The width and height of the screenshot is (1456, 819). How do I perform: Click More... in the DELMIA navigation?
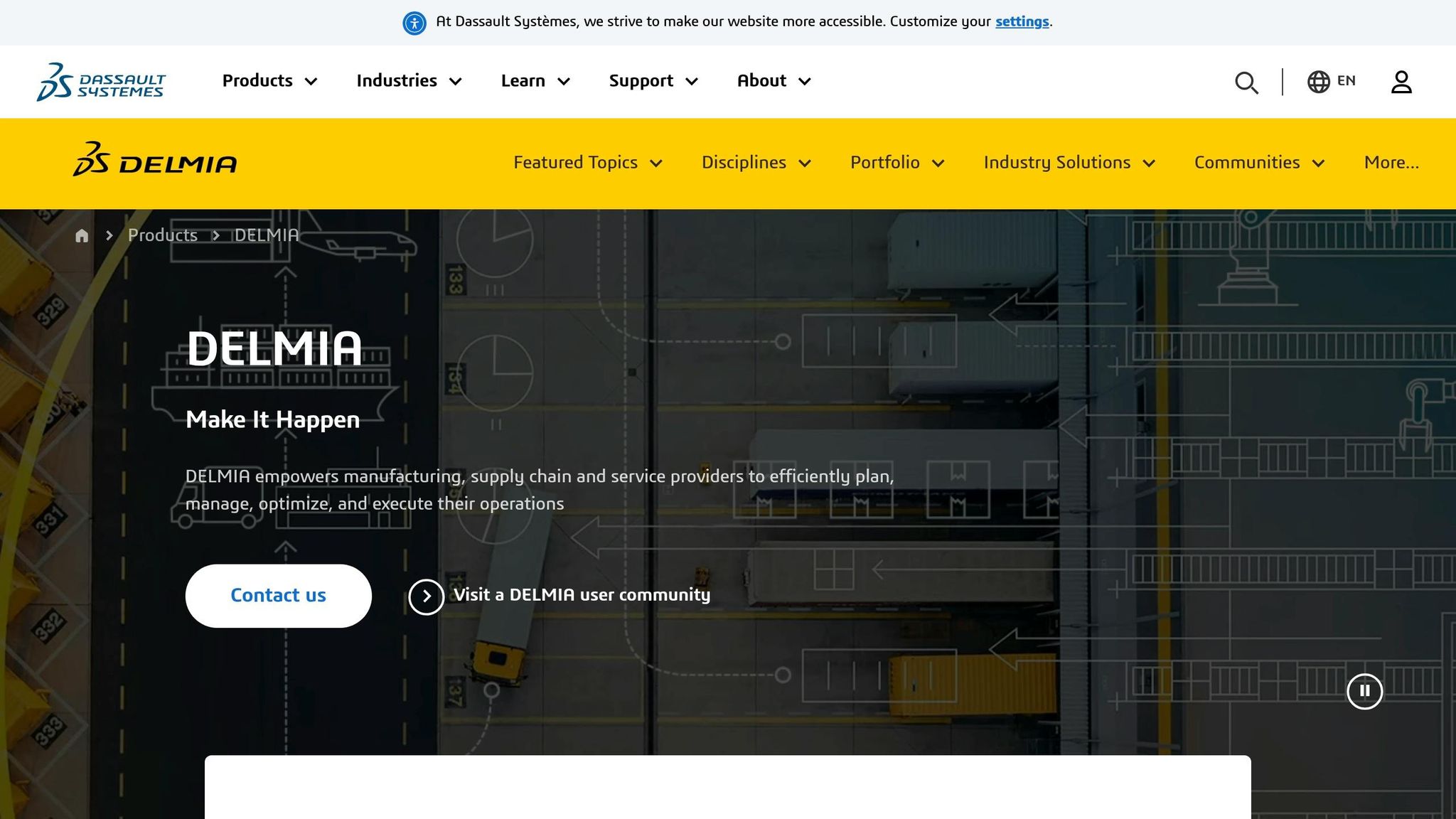1391,163
